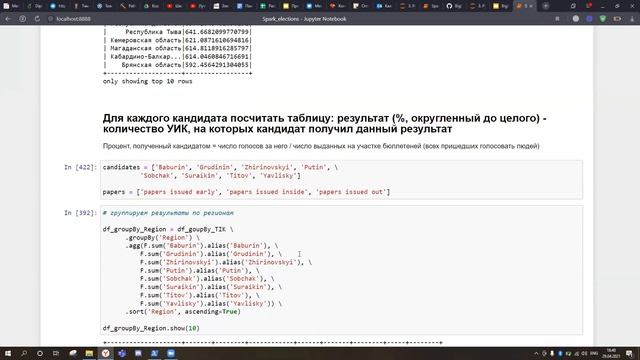The width and height of the screenshot is (640, 360).
Task: Open the downloads arrow icon in the browser toolbar
Action: [632, 19]
